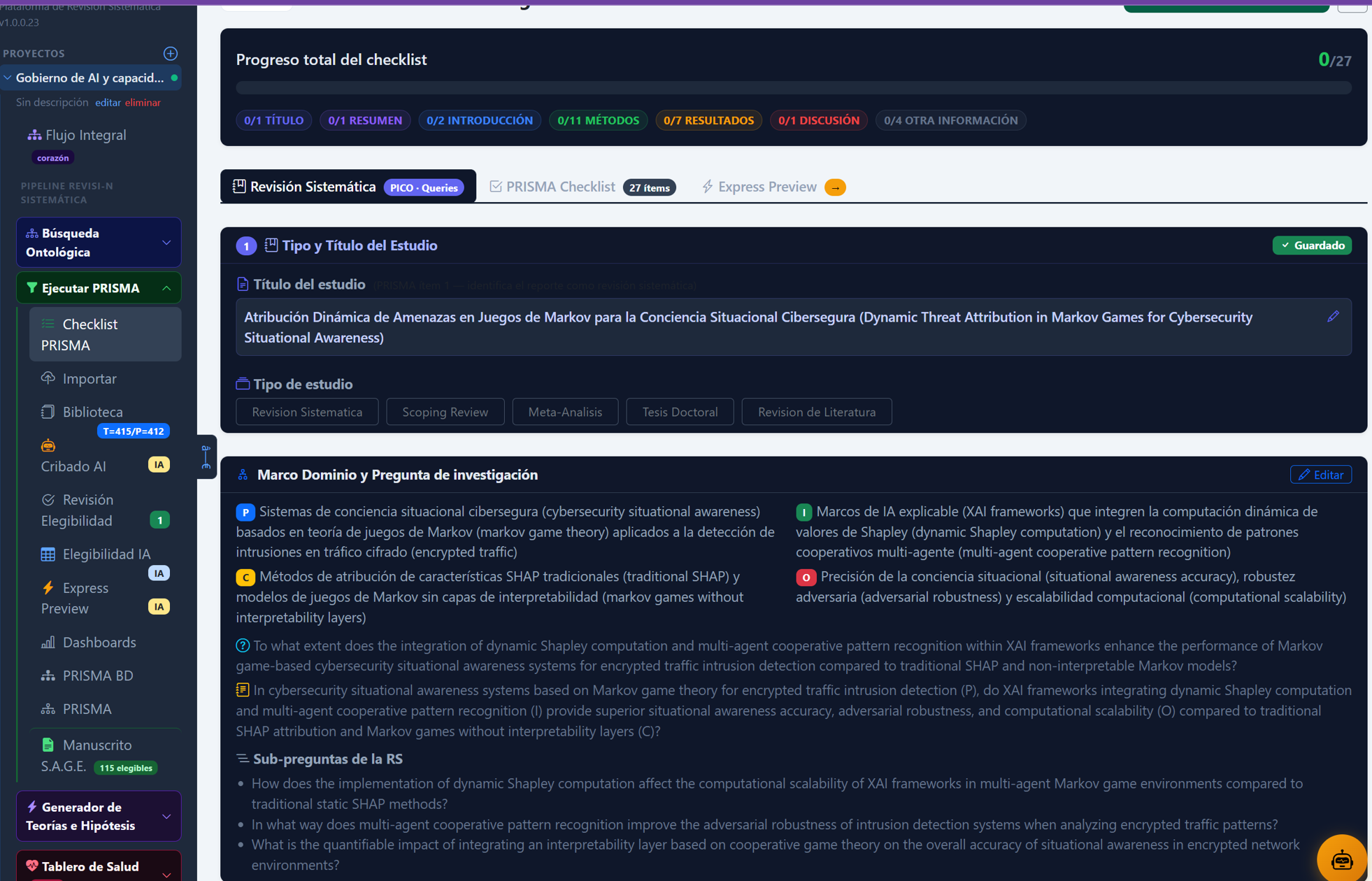
Task: Switch to Revisión Sistemática tab
Action: (348, 187)
